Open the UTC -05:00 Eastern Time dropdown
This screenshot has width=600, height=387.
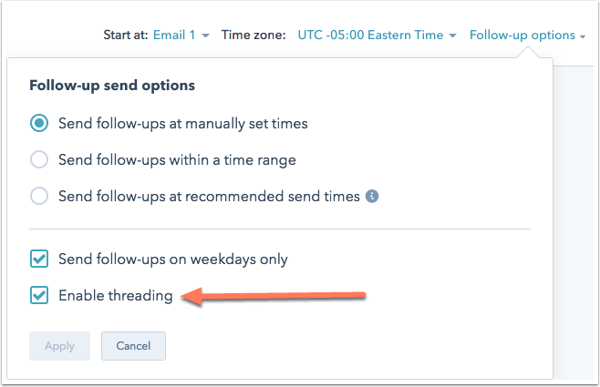tap(377, 35)
